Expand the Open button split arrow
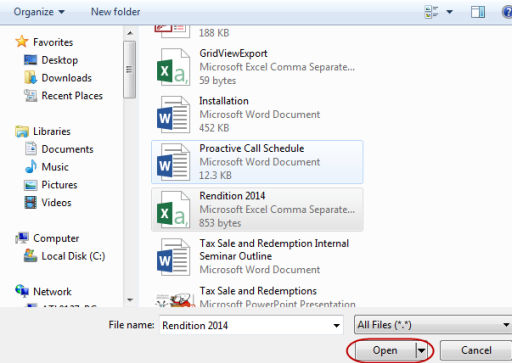The height and width of the screenshot is (363, 512). tap(422, 351)
